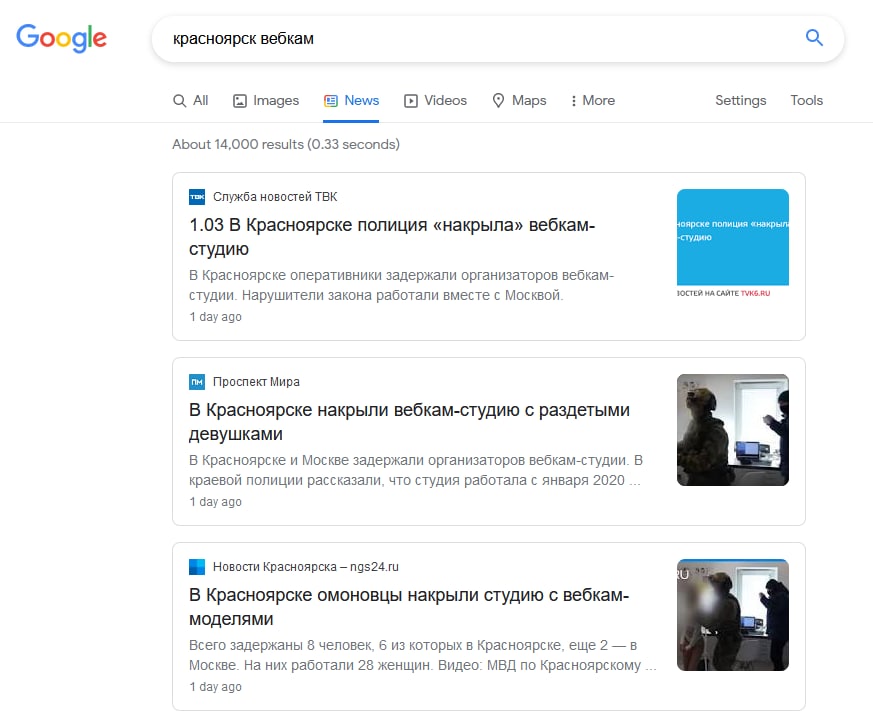The image size is (873, 721).
Task: Open the Maps tab
Action: (519, 100)
